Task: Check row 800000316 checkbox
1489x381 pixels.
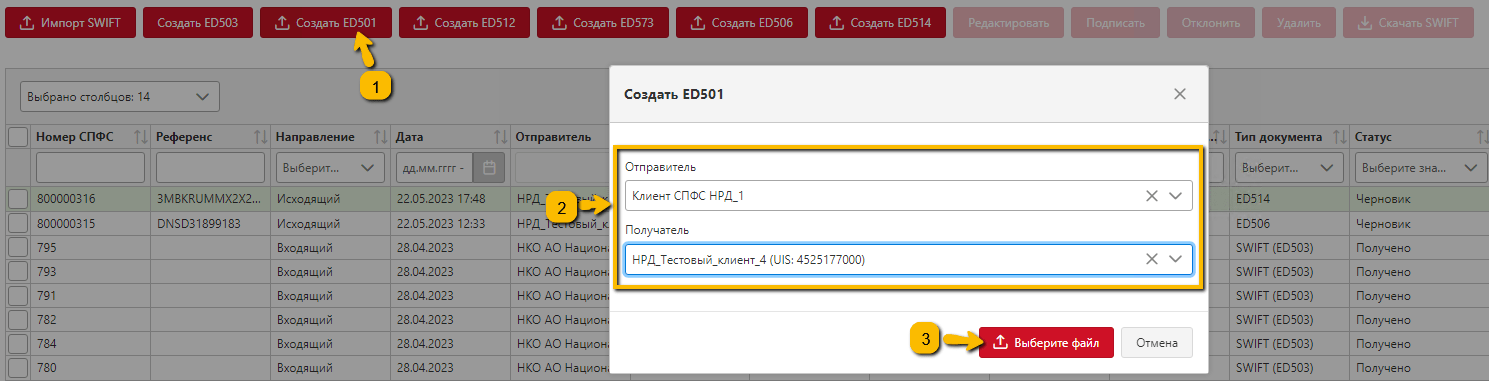Action: pos(18,198)
